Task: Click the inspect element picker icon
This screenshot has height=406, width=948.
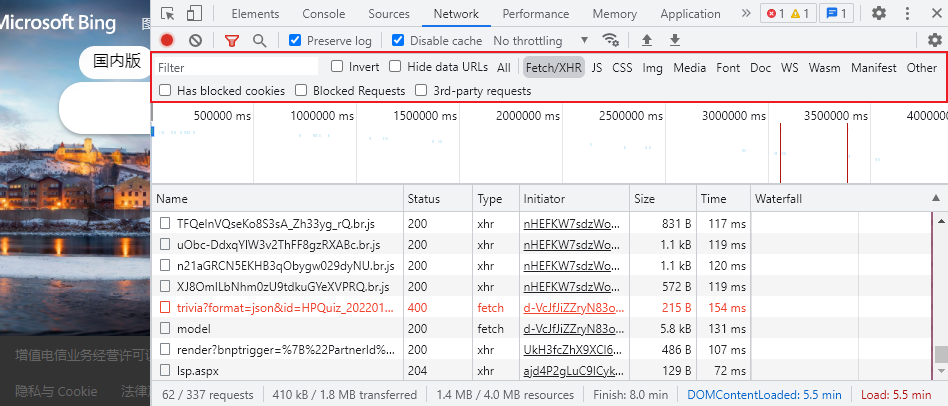Action: click(x=167, y=13)
